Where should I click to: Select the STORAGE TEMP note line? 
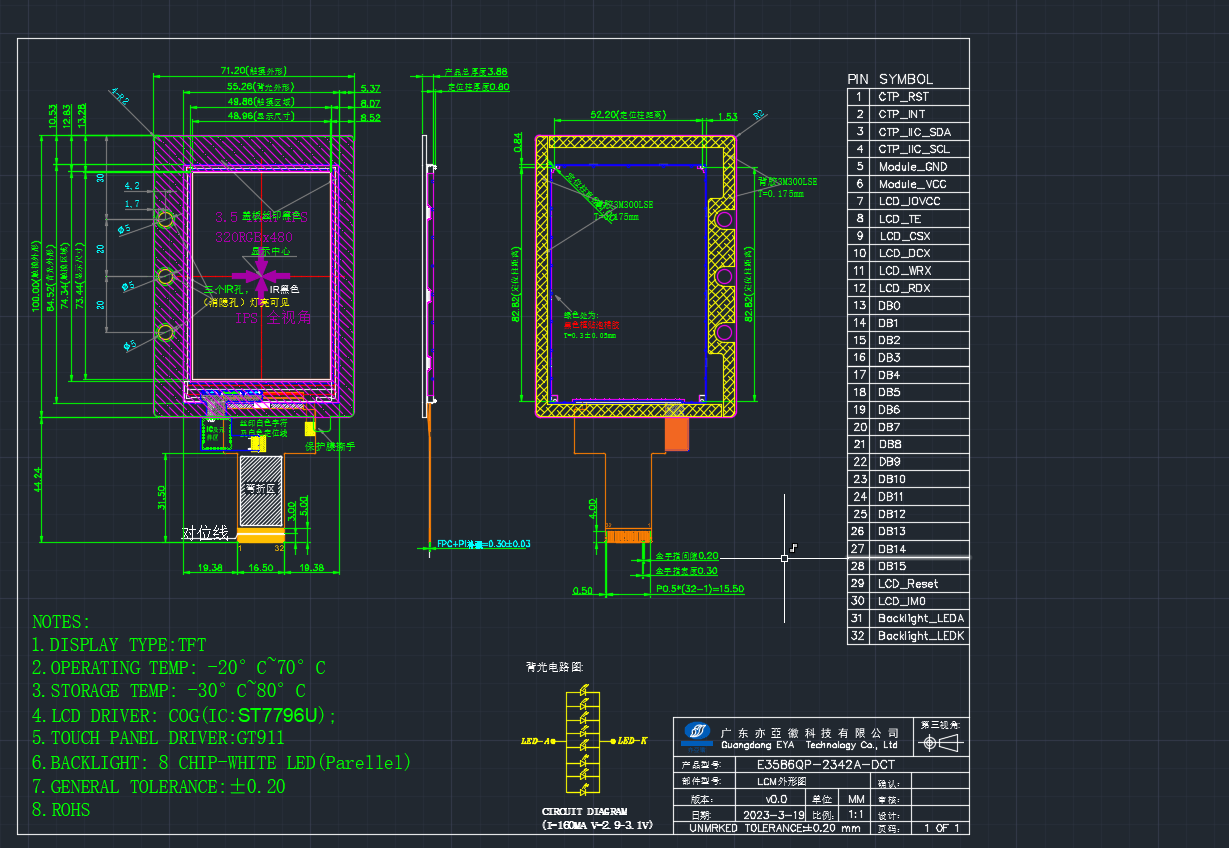point(169,691)
